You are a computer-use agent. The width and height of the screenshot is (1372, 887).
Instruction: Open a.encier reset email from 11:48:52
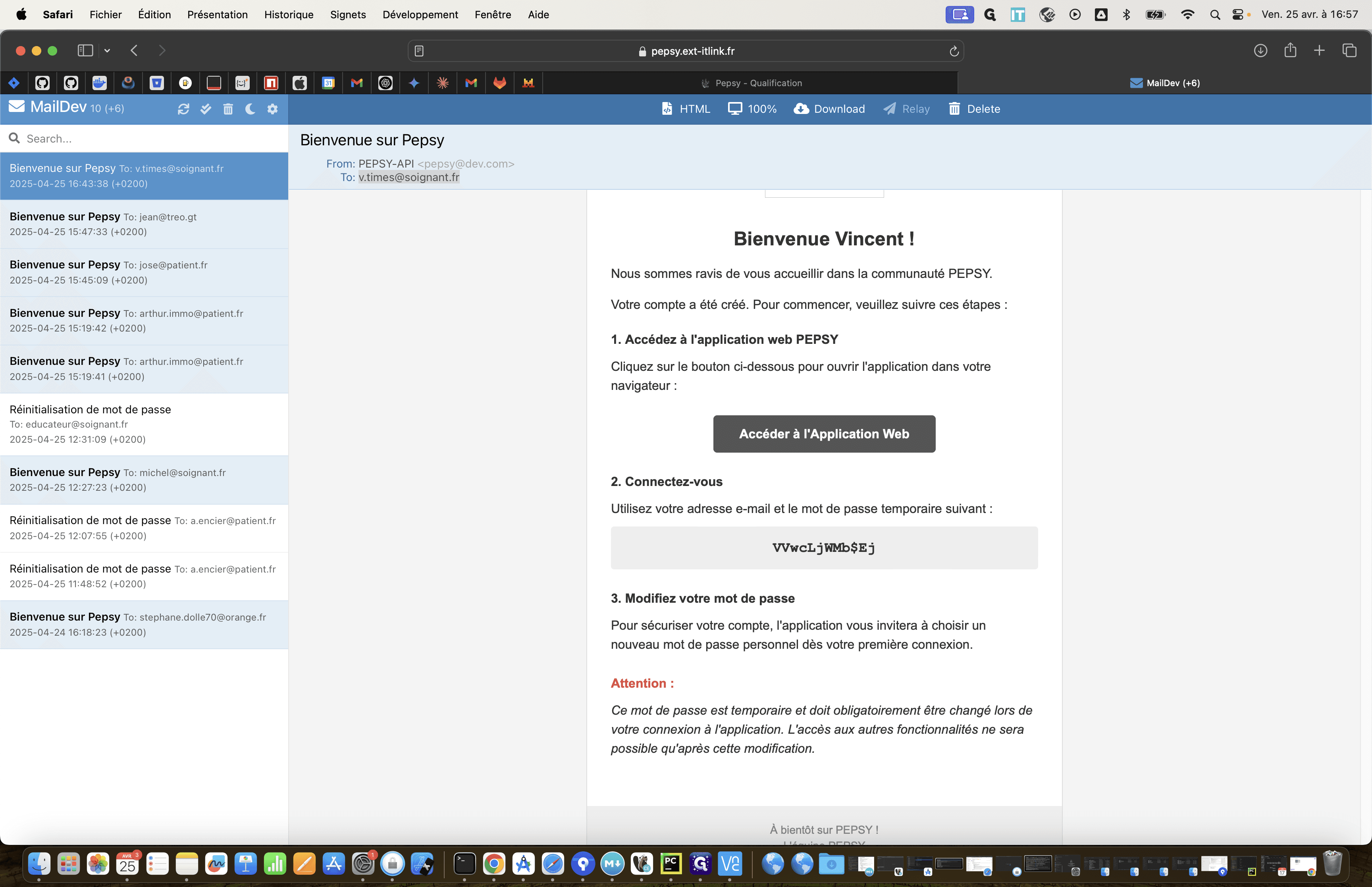coord(144,577)
